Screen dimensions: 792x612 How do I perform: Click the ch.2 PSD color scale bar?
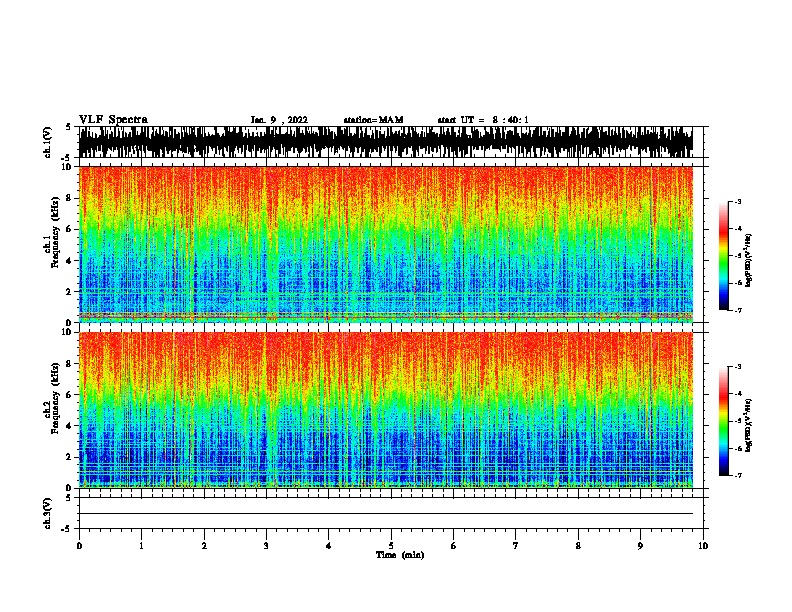click(724, 421)
